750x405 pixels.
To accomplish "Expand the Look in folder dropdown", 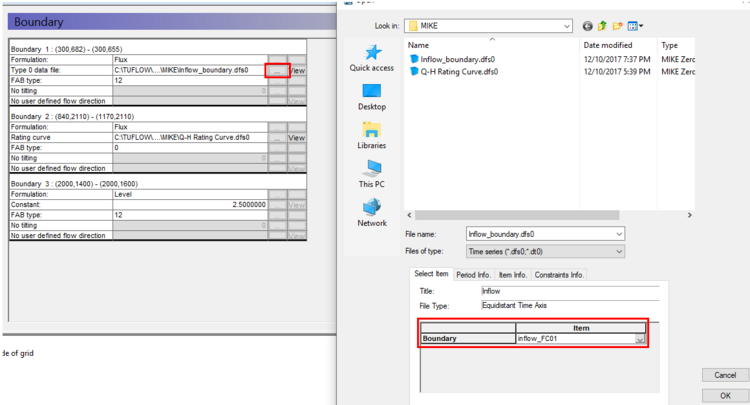I will pos(567,25).
